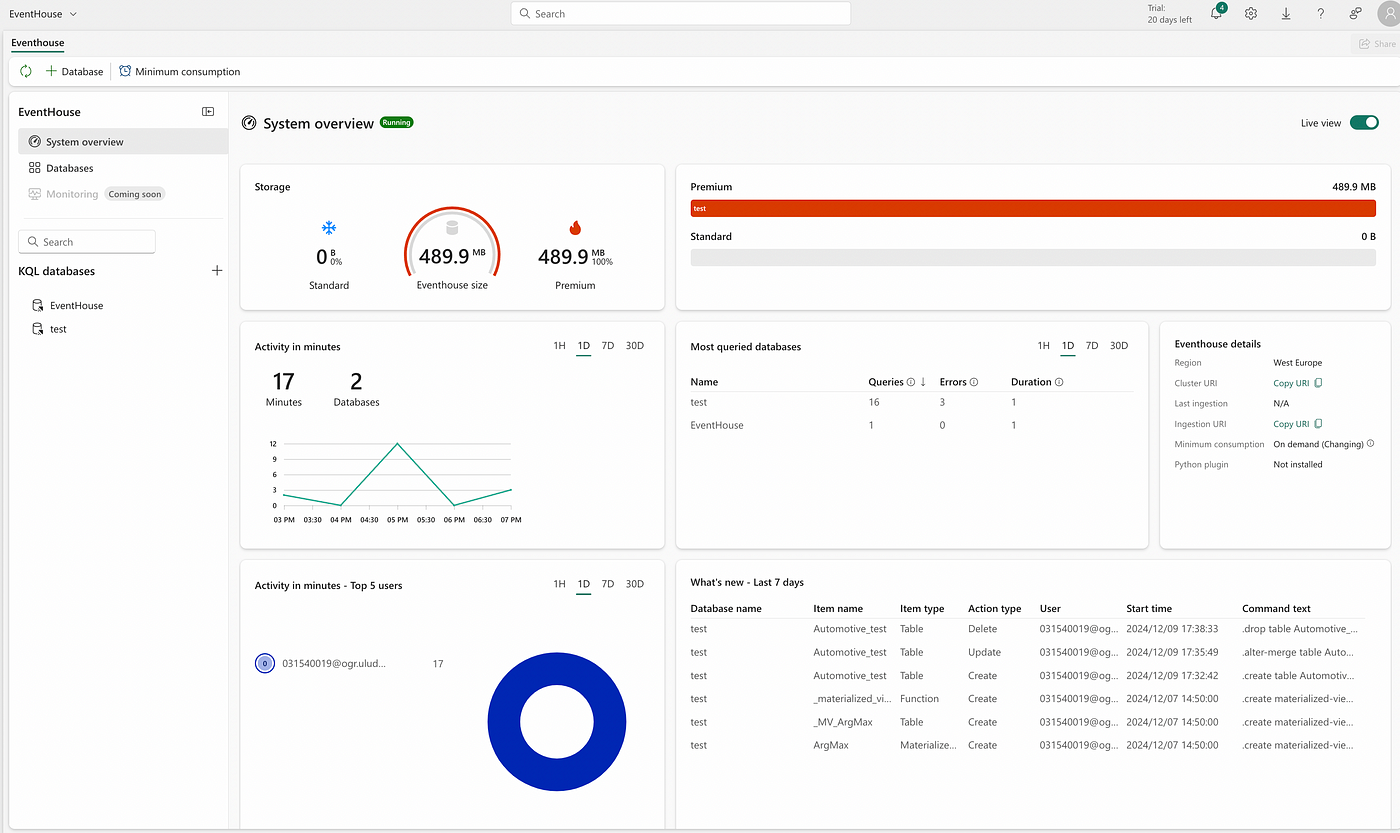Click the Action type column header
The height and width of the screenshot is (833, 1400).
pyautogui.click(x=994, y=608)
